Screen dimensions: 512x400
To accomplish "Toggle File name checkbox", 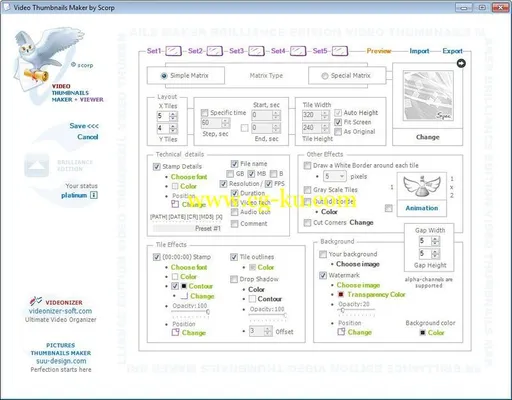I will (x=234, y=164).
